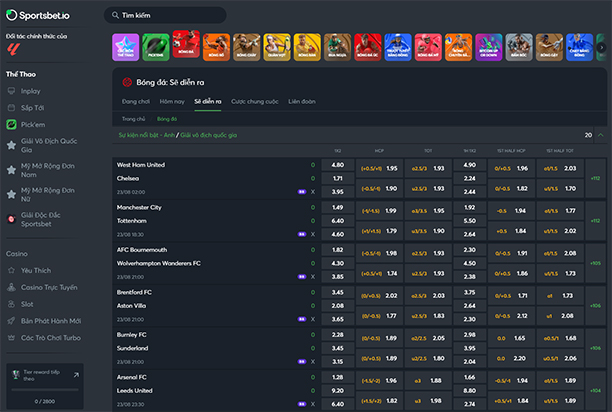Click the search field Tìm kiếm
The width and height of the screenshot is (612, 412).
(165, 15)
